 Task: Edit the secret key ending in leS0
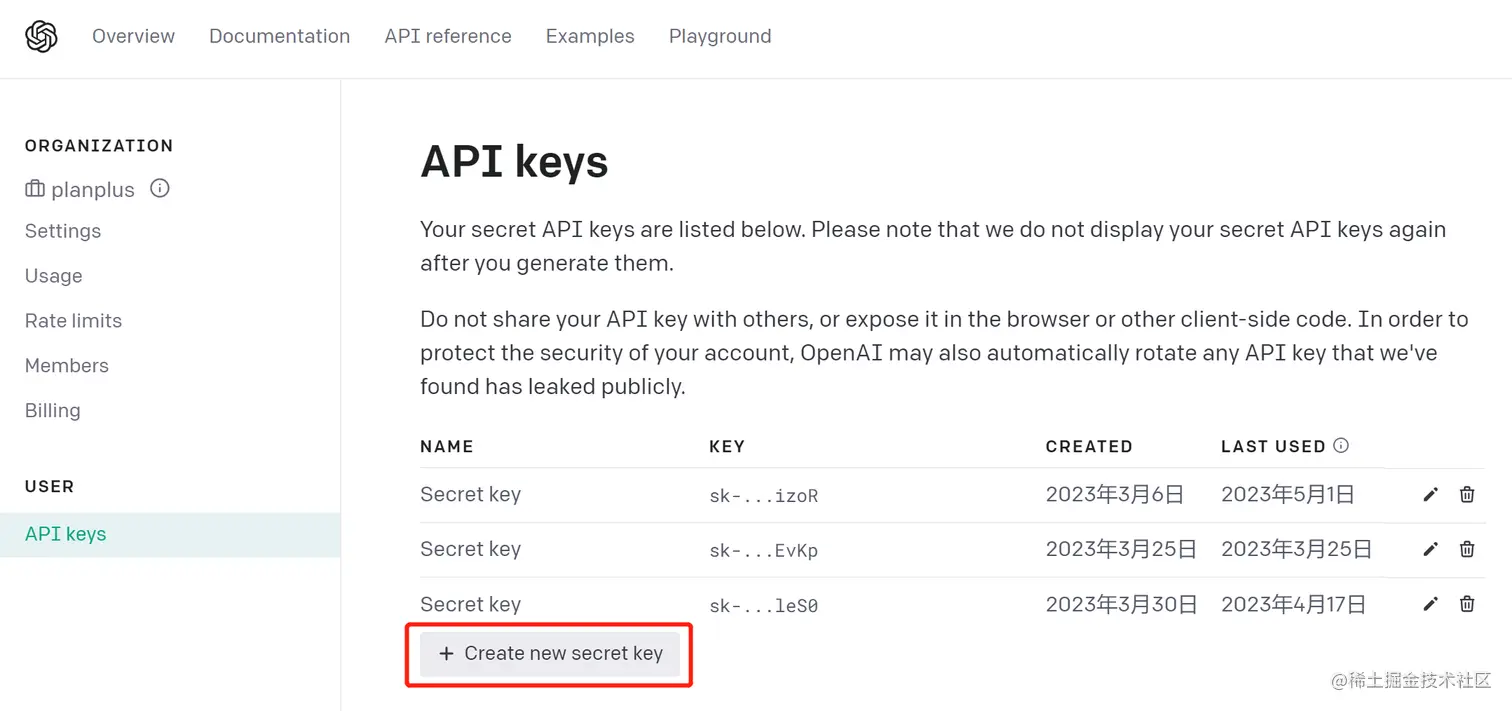[x=1431, y=604]
